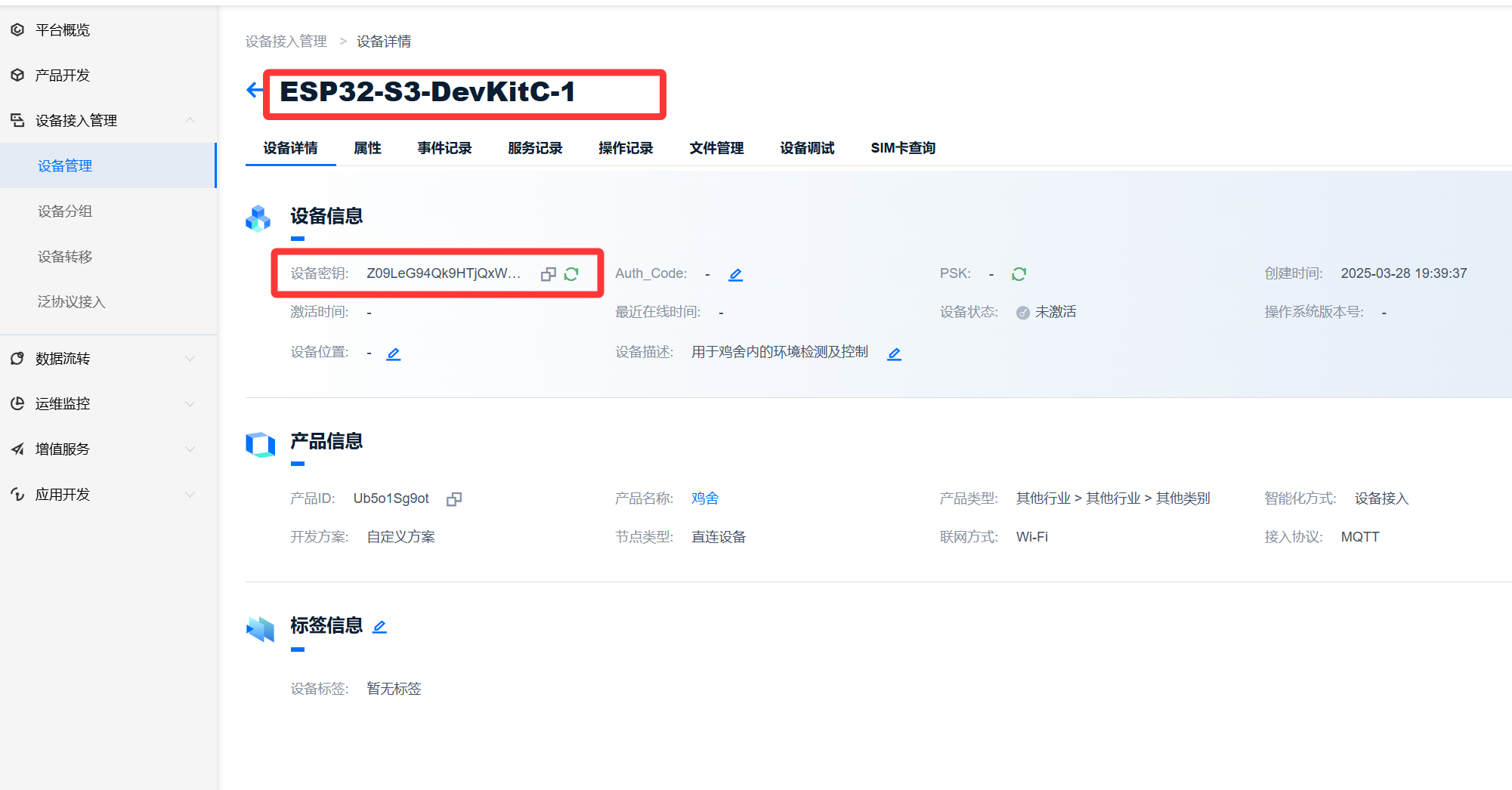
Task: Click the 设备信息 section cube icon
Action: (258, 218)
